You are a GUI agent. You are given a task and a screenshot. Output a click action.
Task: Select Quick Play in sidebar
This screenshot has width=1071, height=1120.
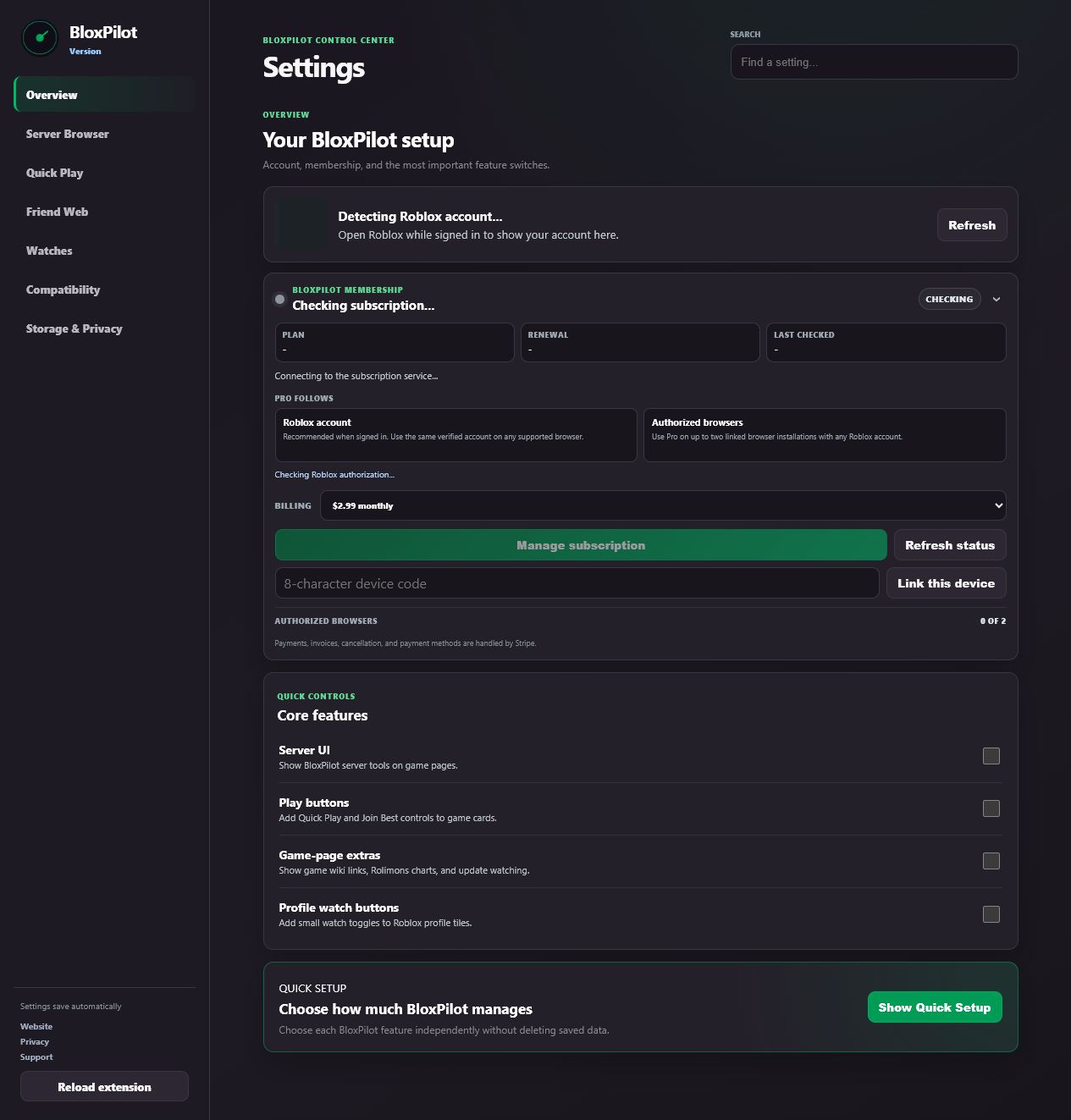[104, 173]
